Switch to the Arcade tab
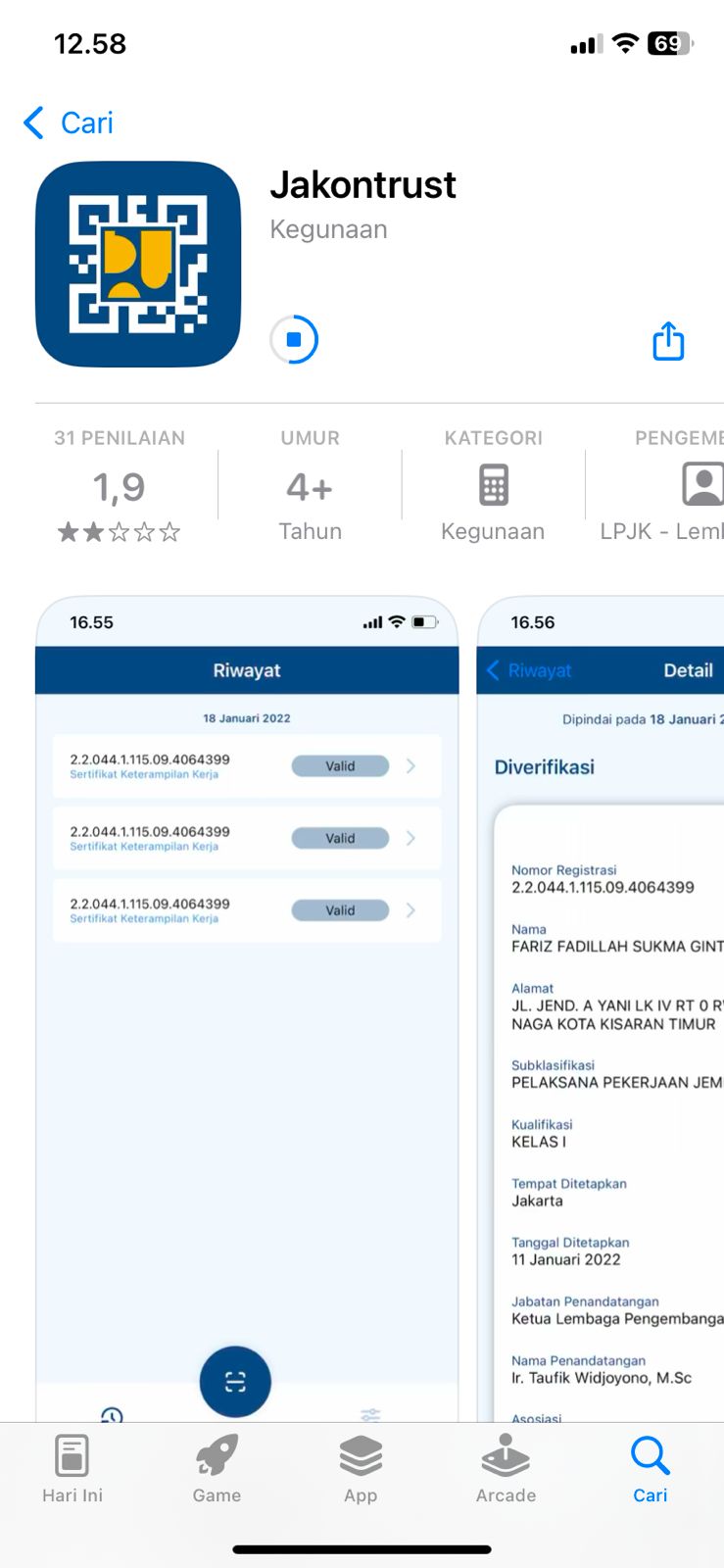The image size is (724, 1568). 506,1469
